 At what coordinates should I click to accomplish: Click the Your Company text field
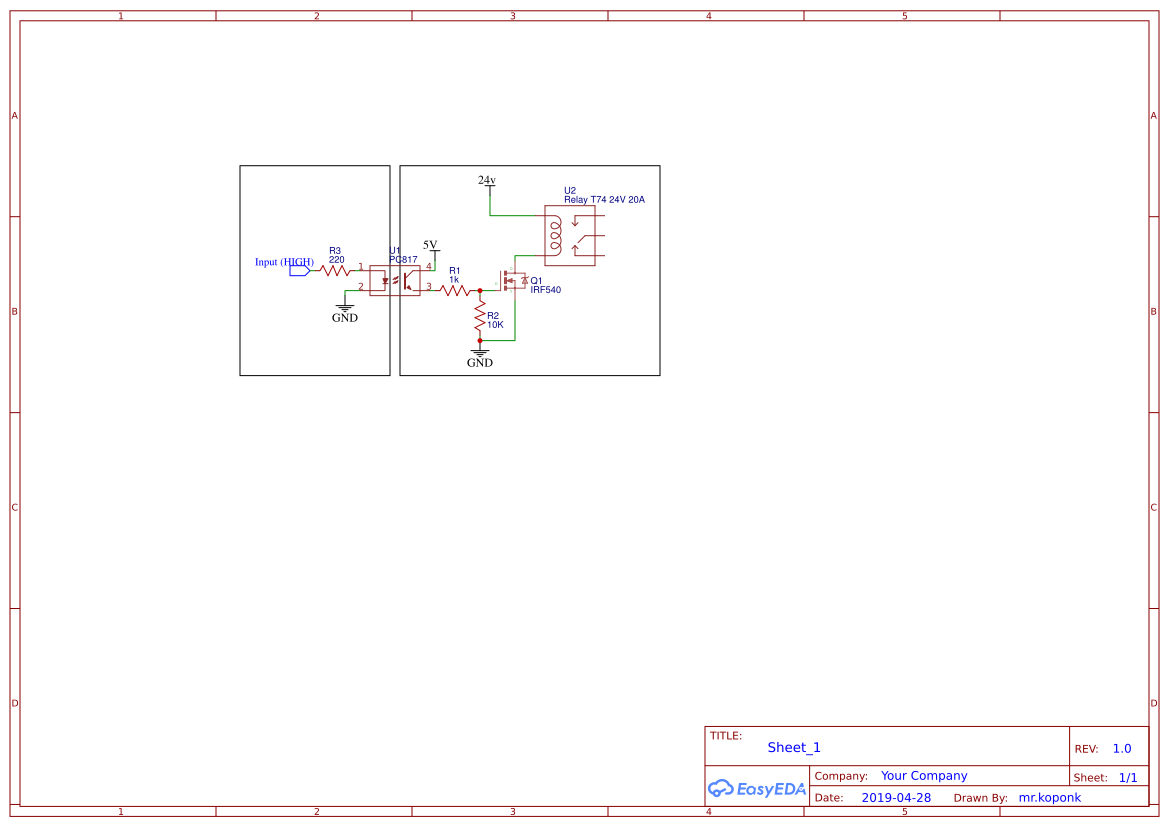pyautogui.click(x=924, y=775)
